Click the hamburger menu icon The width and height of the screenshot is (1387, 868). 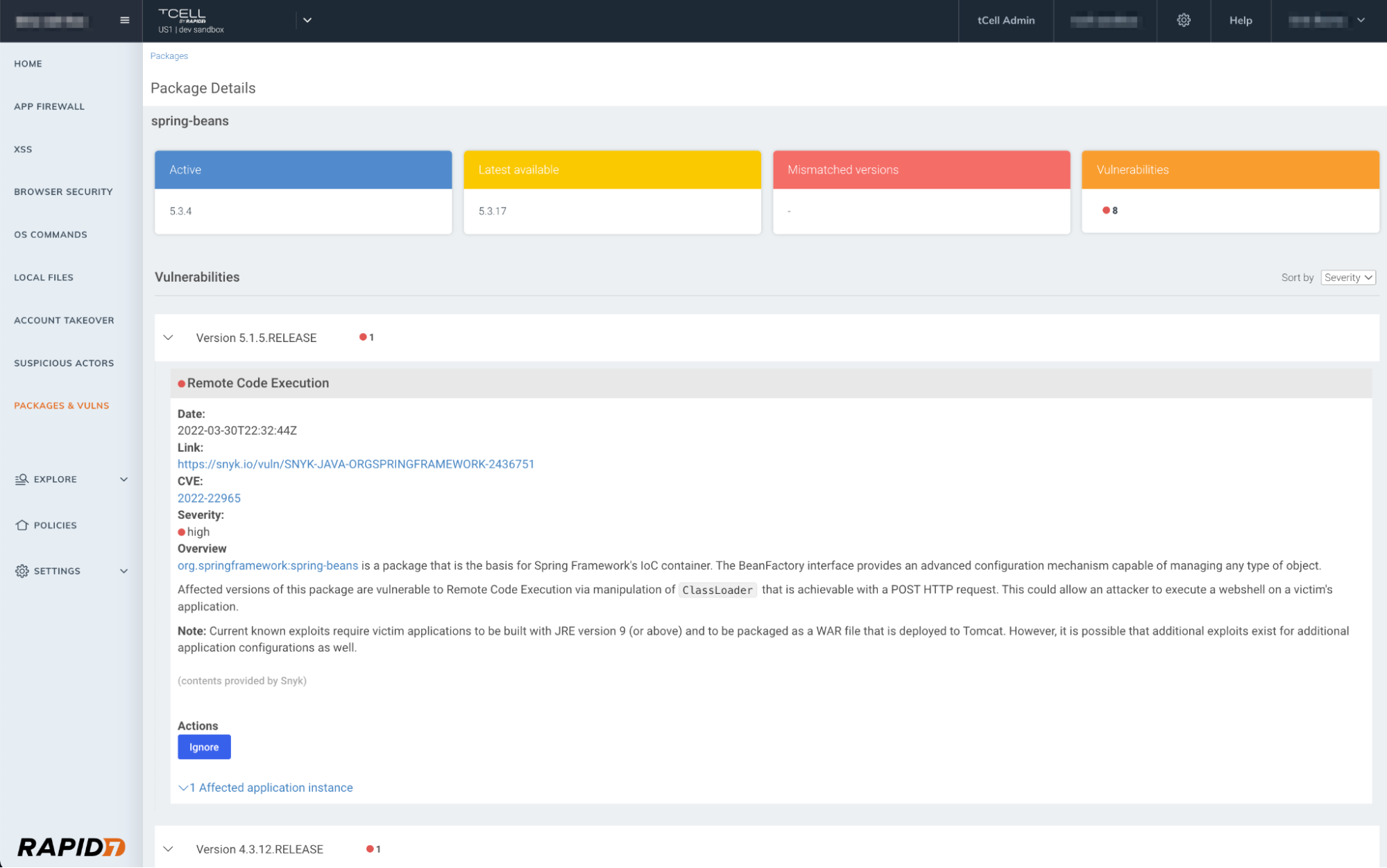(x=125, y=20)
